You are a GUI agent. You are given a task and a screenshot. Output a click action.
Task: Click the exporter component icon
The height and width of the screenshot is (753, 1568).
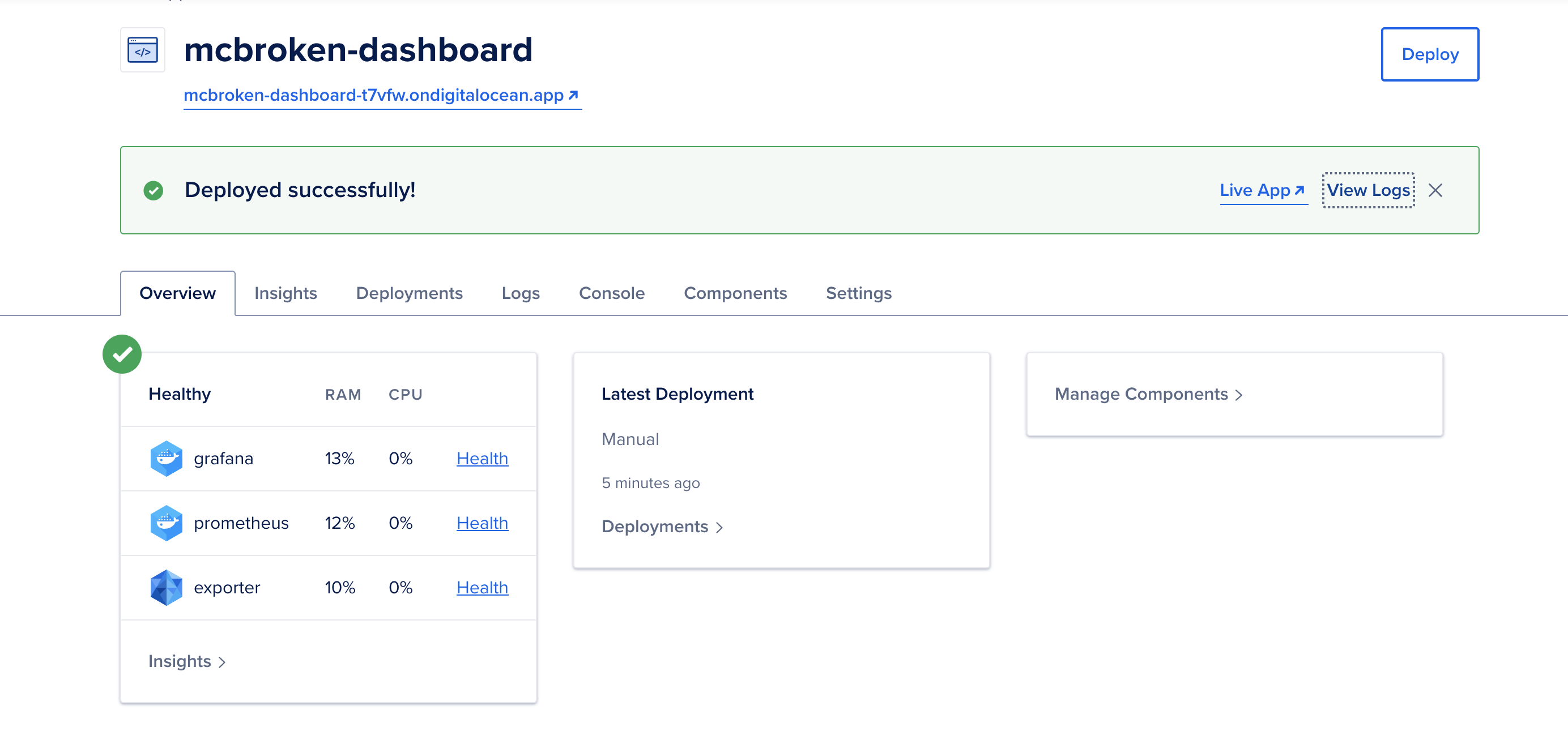166,587
